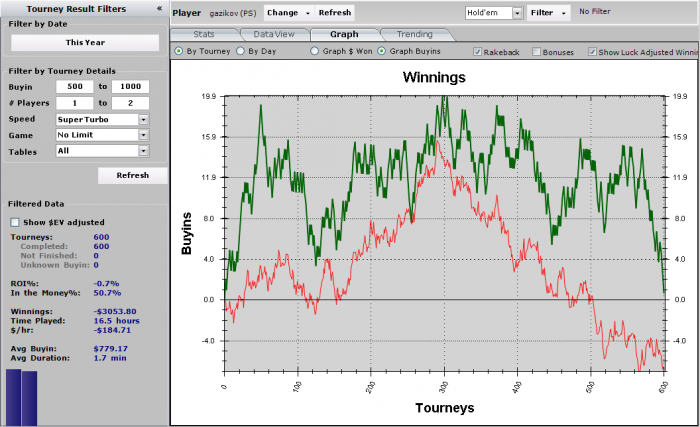Click the maximum Buyin field 1000
The width and height of the screenshot is (700, 427).
(130, 87)
